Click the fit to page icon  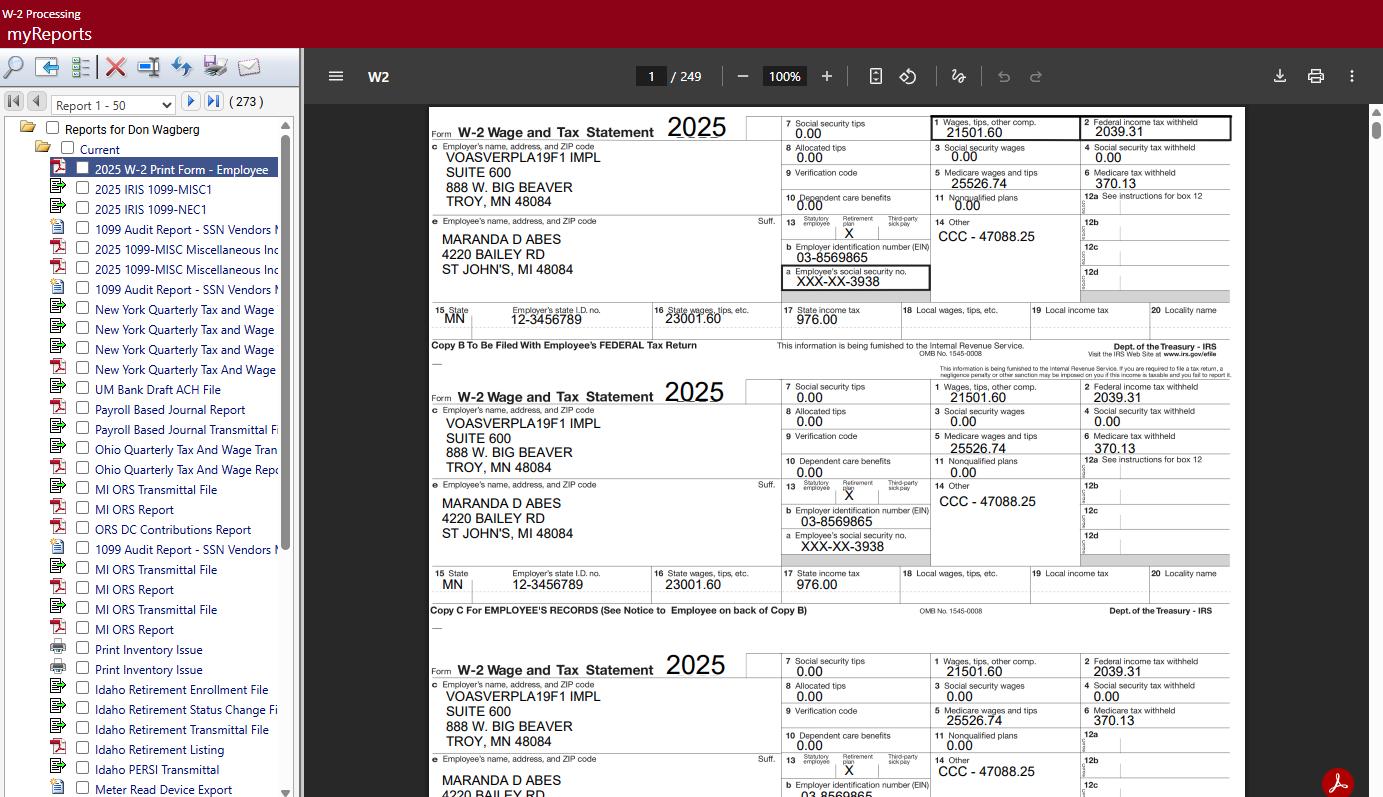(876, 77)
